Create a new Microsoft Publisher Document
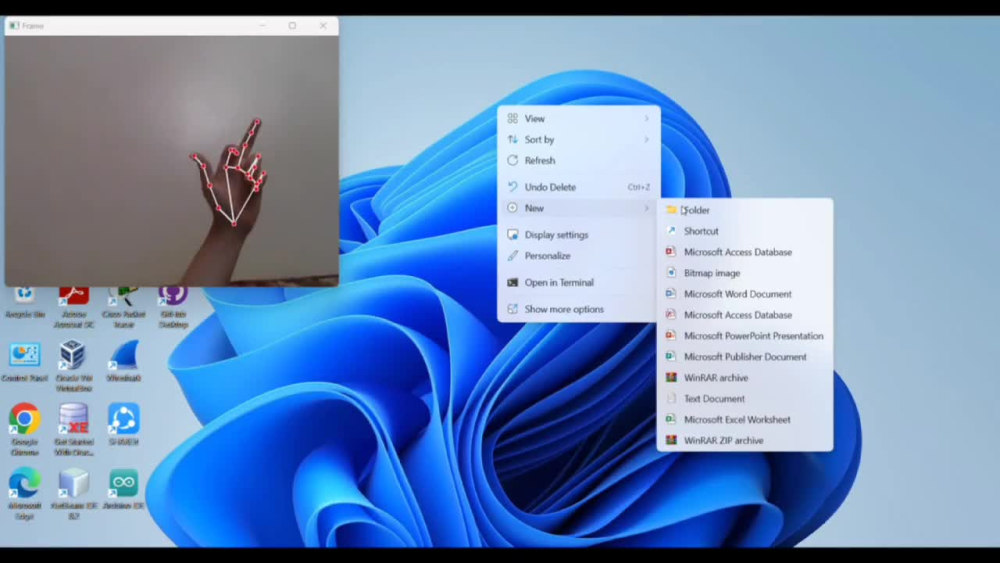Viewport: 1000px width, 563px height. click(744, 357)
